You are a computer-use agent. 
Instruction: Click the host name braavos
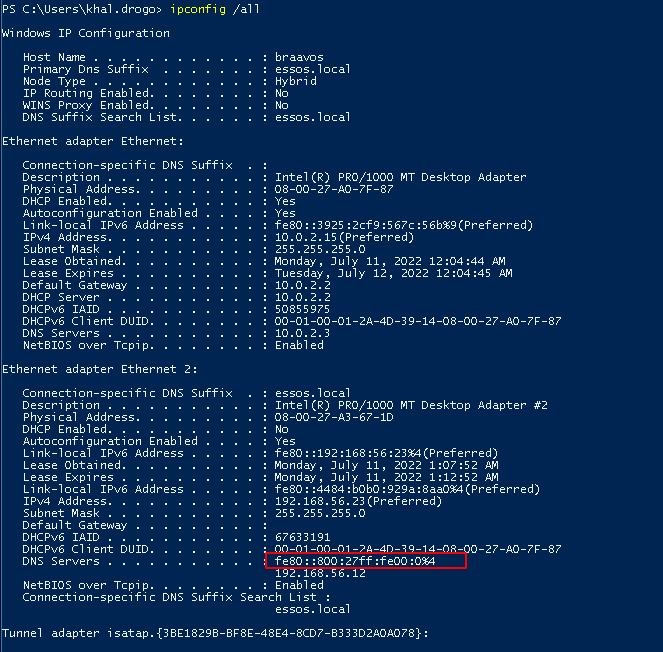pyautogui.click(x=299, y=57)
